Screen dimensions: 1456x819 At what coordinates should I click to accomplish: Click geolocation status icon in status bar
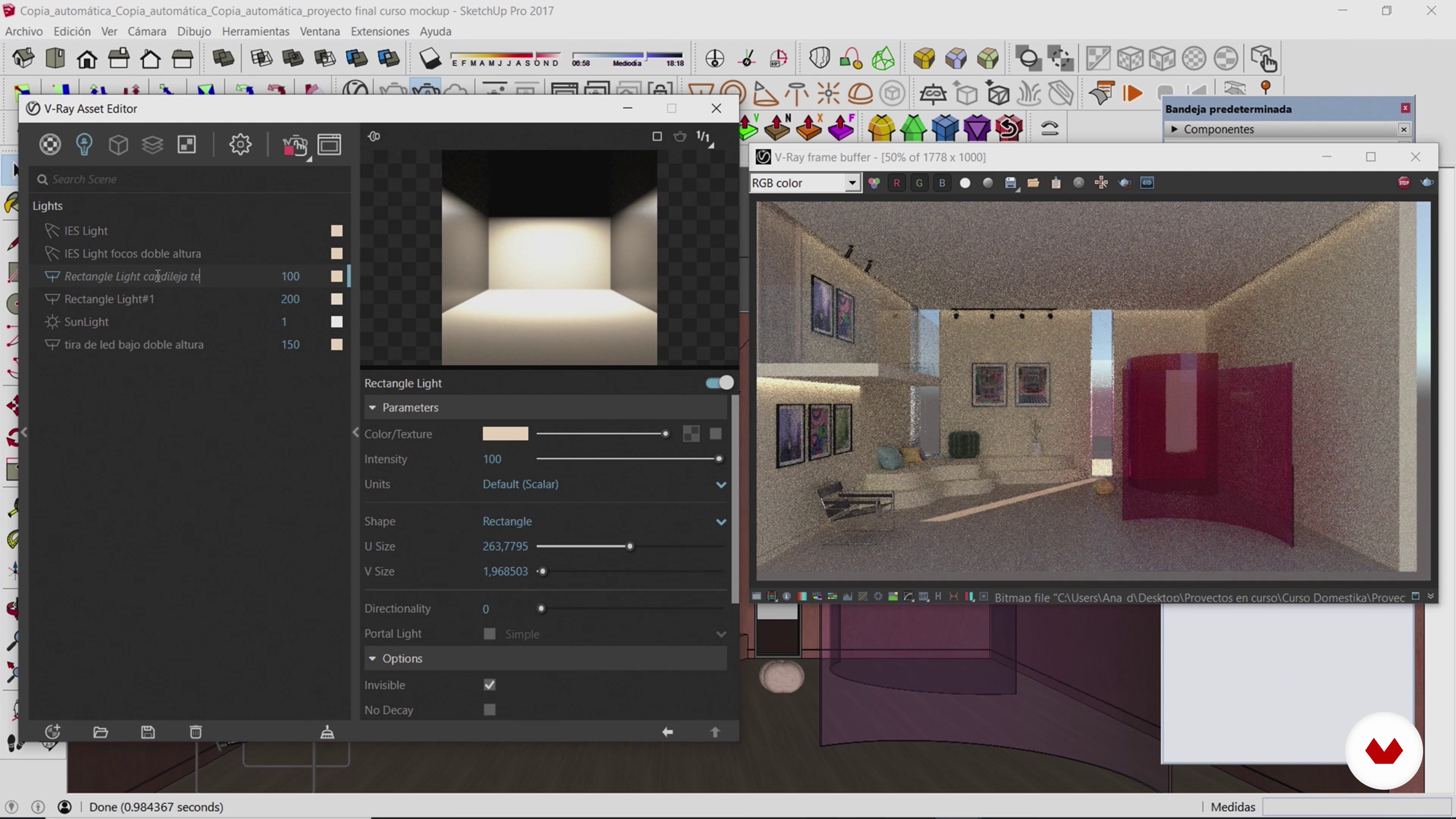click(x=11, y=807)
